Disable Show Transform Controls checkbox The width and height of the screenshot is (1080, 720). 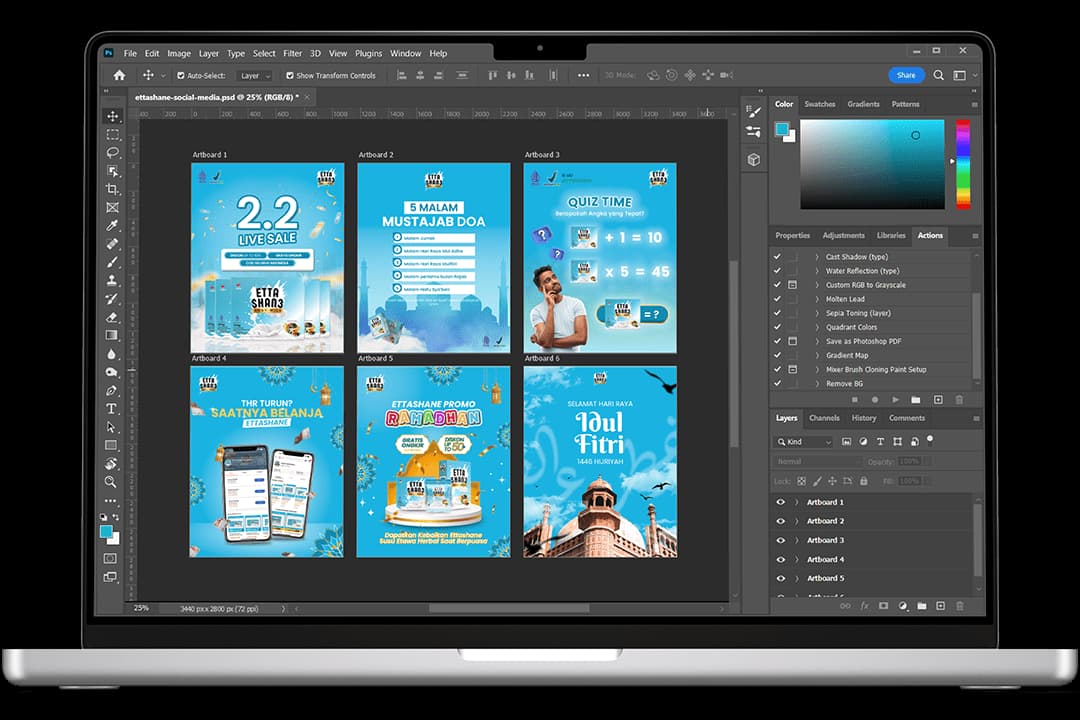coord(290,76)
